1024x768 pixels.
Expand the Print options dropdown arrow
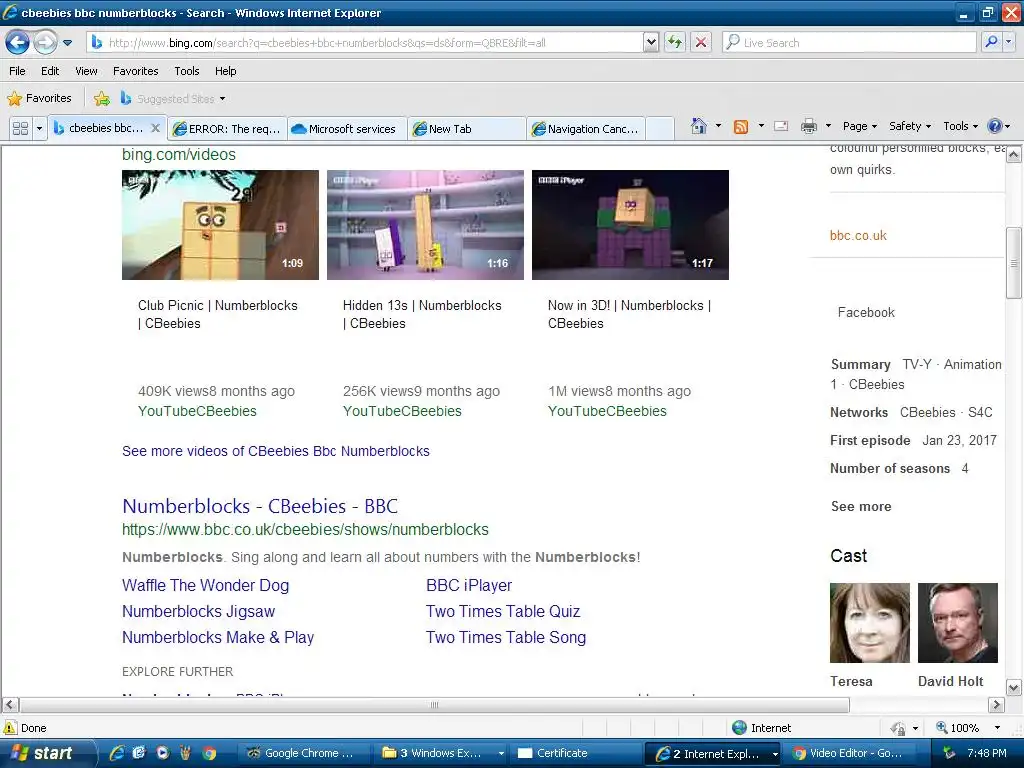tap(828, 126)
